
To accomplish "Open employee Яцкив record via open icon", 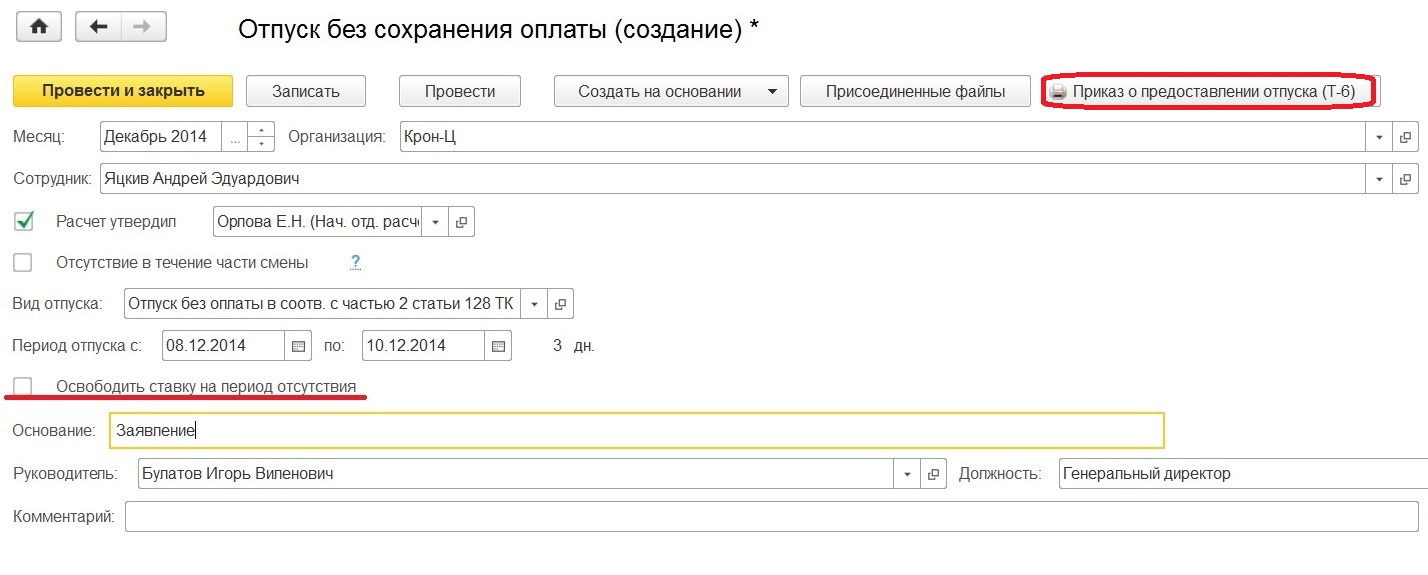I will click(1405, 180).
